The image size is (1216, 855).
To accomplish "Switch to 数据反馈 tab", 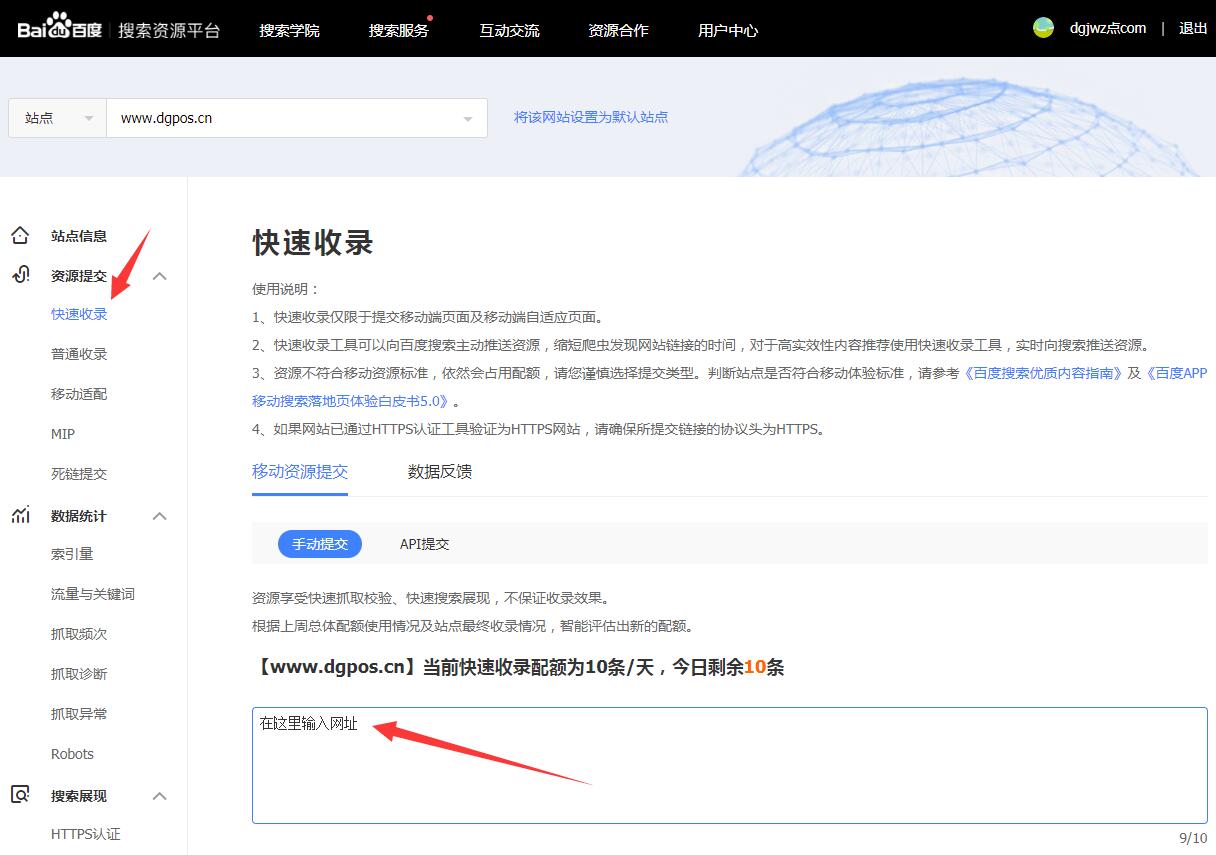I will point(440,471).
